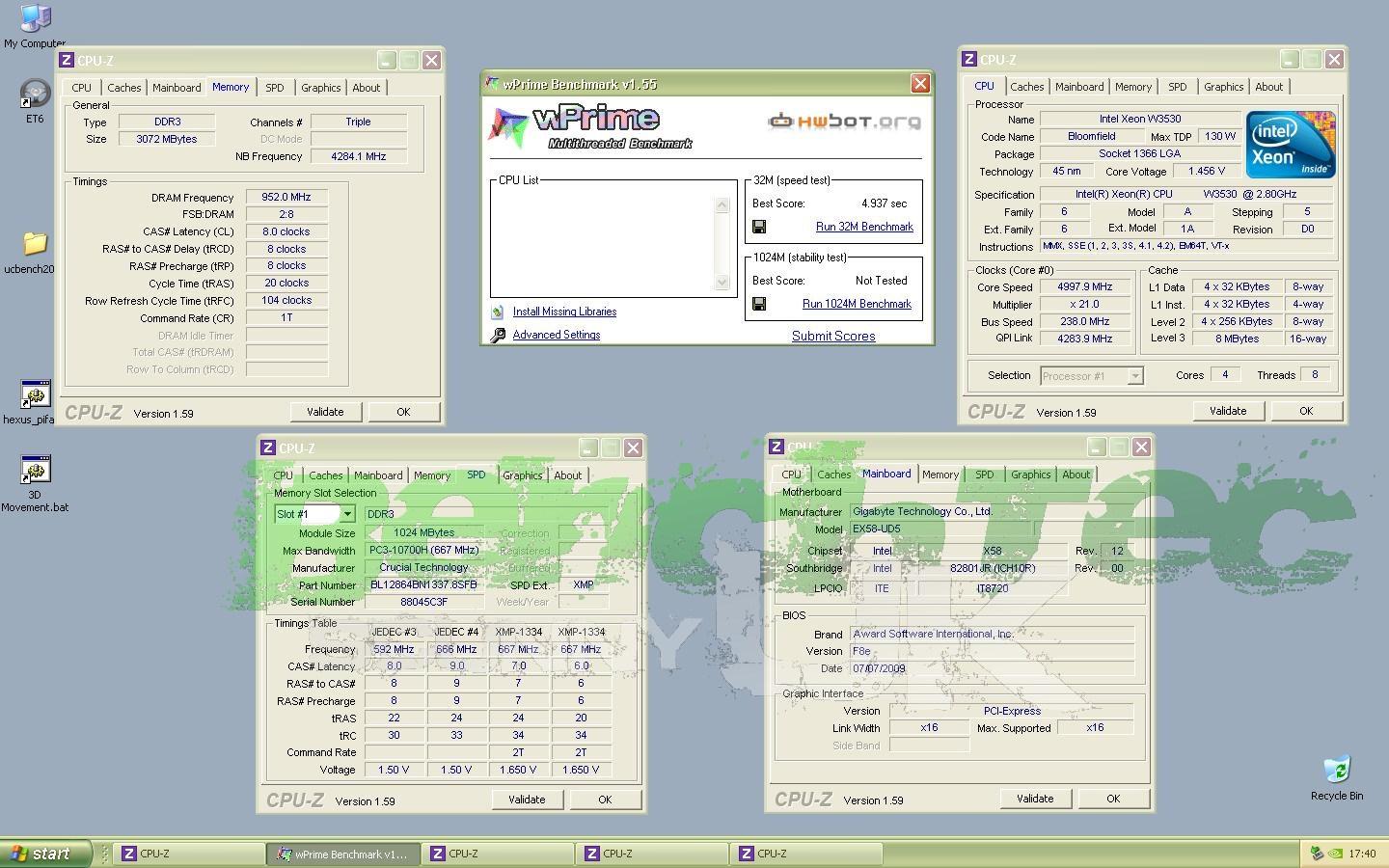The width and height of the screenshot is (1389, 868).
Task: Click Validate in processor CPU-Z window
Action: (x=1228, y=411)
